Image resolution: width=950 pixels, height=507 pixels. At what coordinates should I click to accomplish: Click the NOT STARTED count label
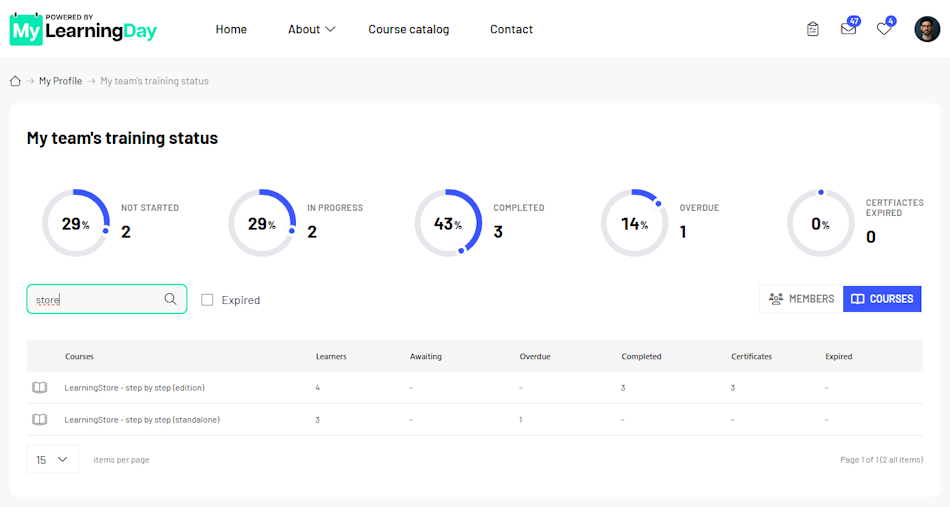point(150,208)
